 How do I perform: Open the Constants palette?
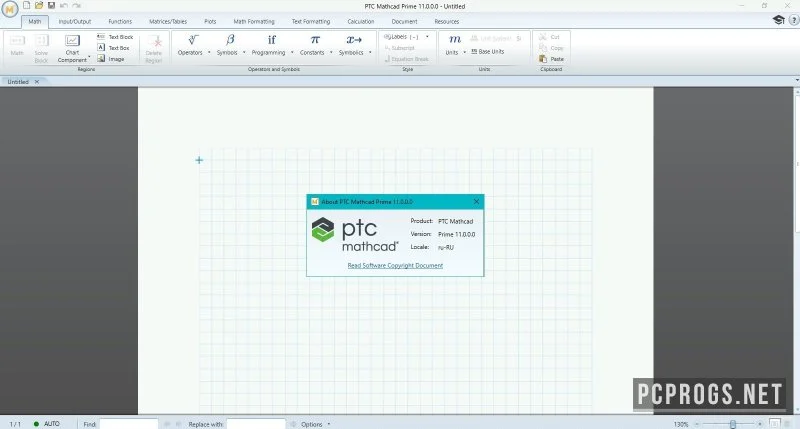point(312,45)
